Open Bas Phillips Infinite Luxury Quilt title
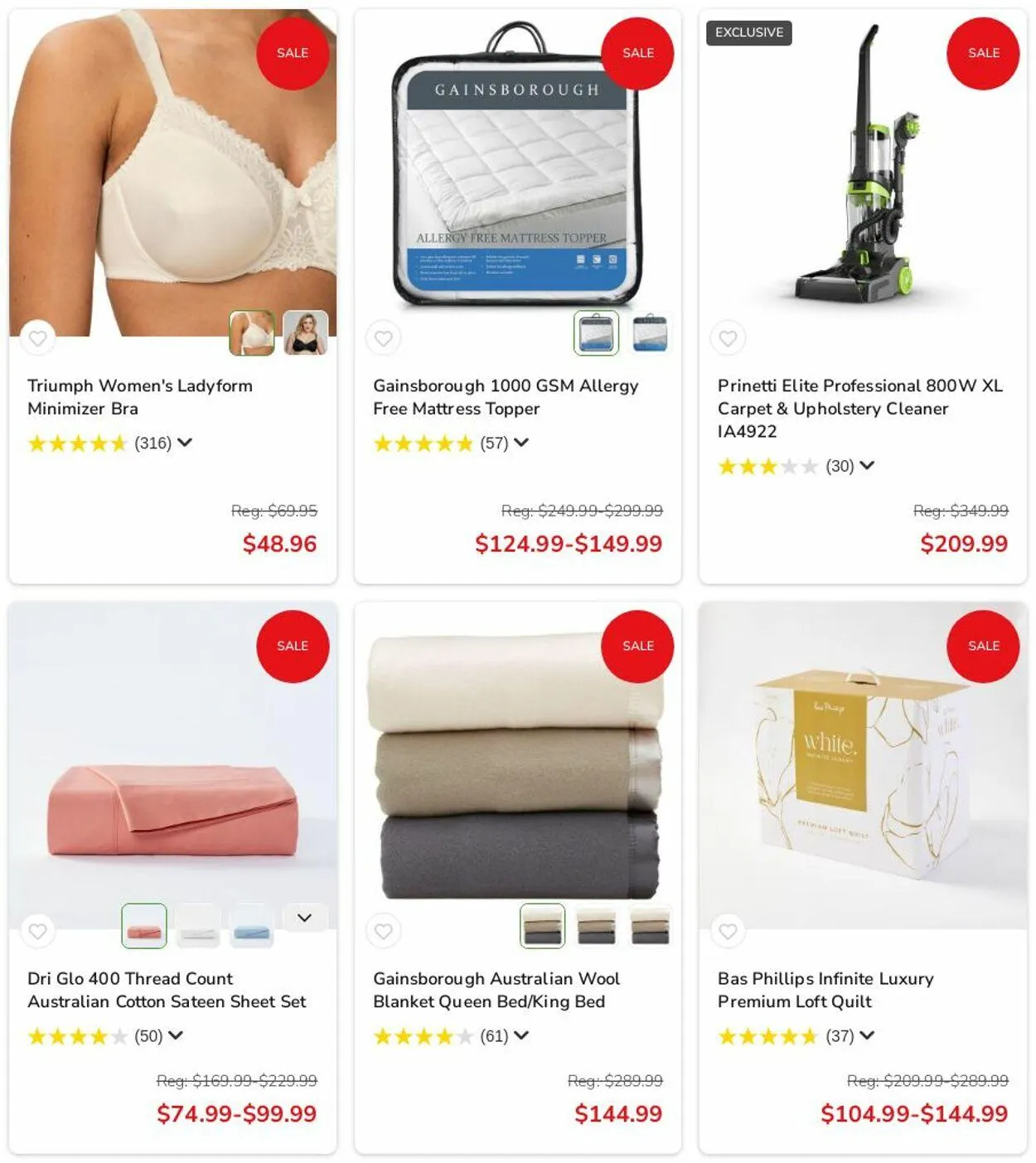 pyautogui.click(x=825, y=990)
